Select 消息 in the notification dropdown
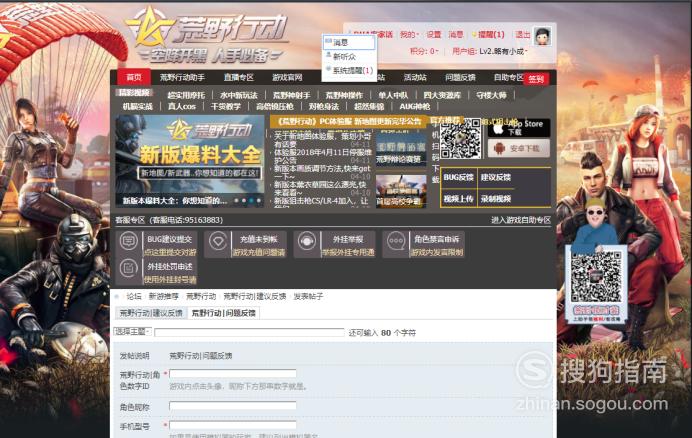692x438 pixels. 349,43
